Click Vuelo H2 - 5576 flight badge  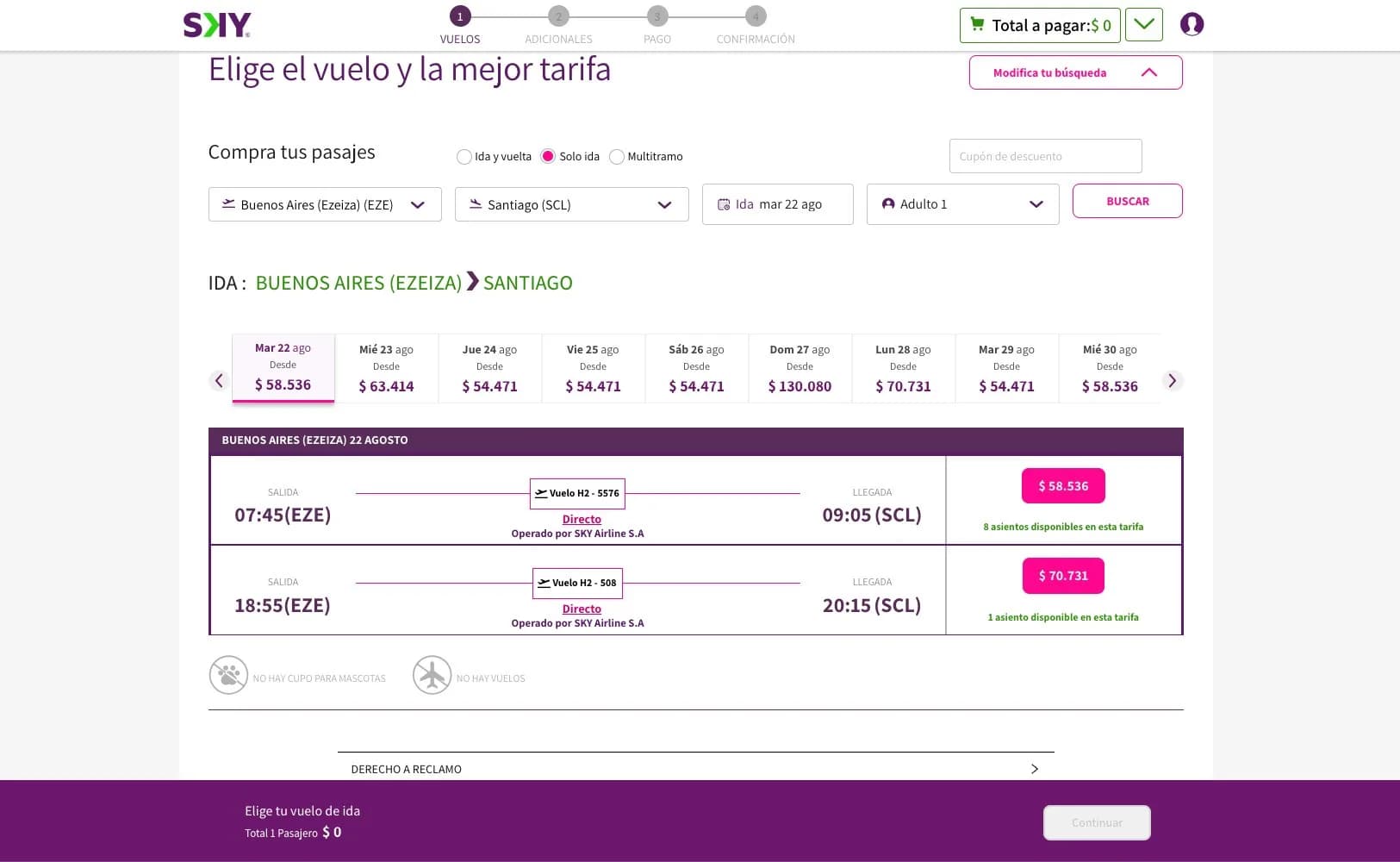(577, 494)
